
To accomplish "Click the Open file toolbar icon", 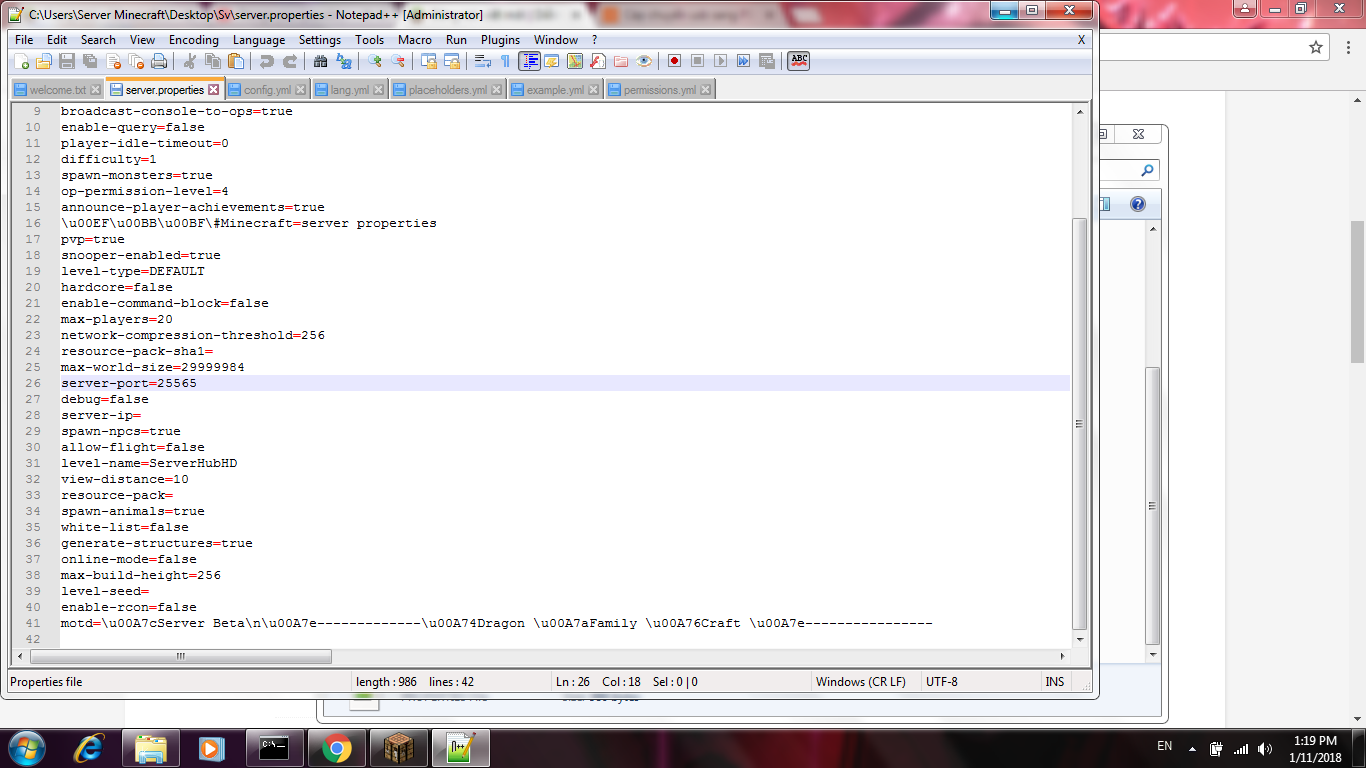I will pos(43,61).
